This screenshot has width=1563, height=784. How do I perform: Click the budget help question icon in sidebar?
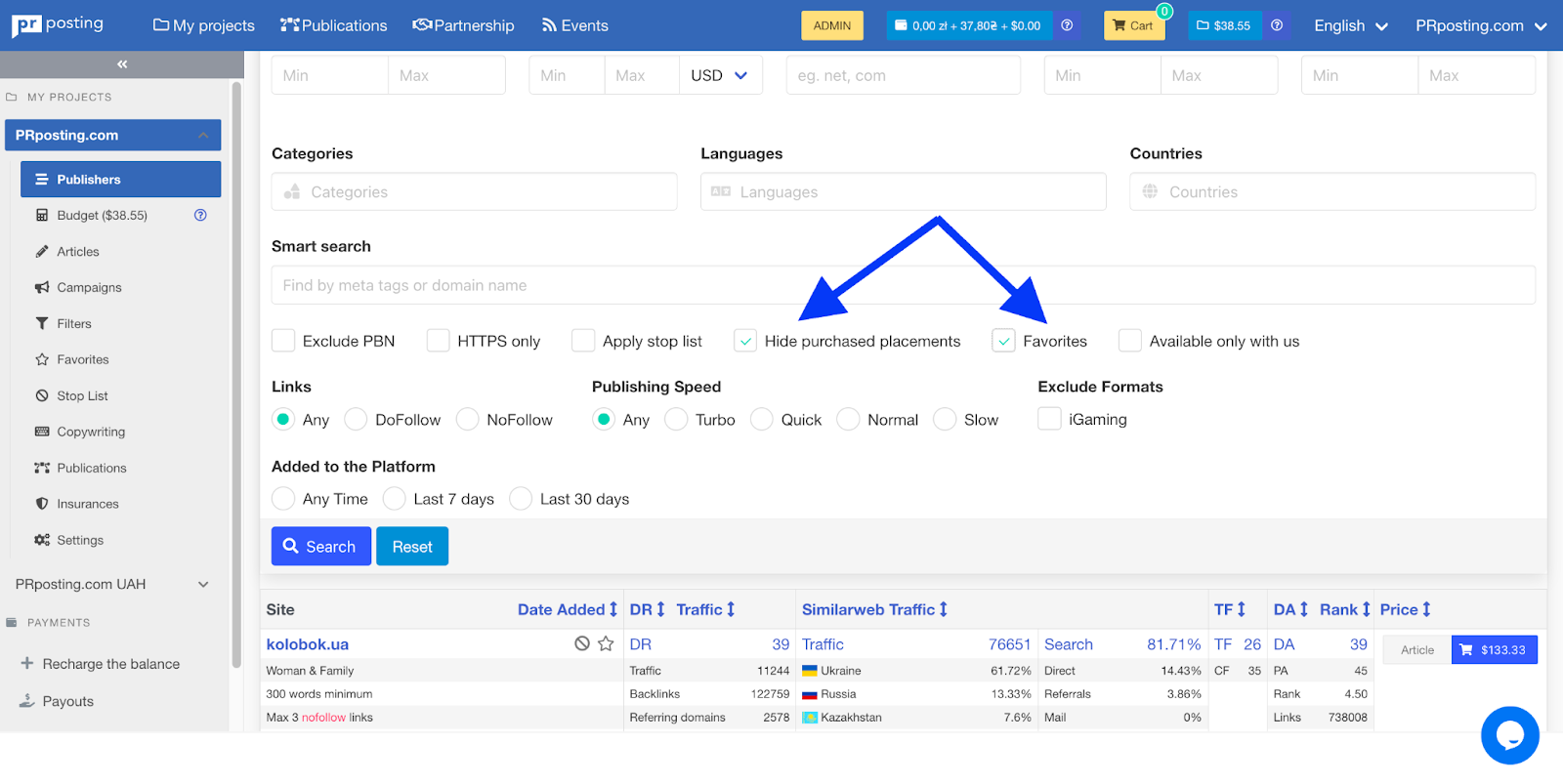200,215
